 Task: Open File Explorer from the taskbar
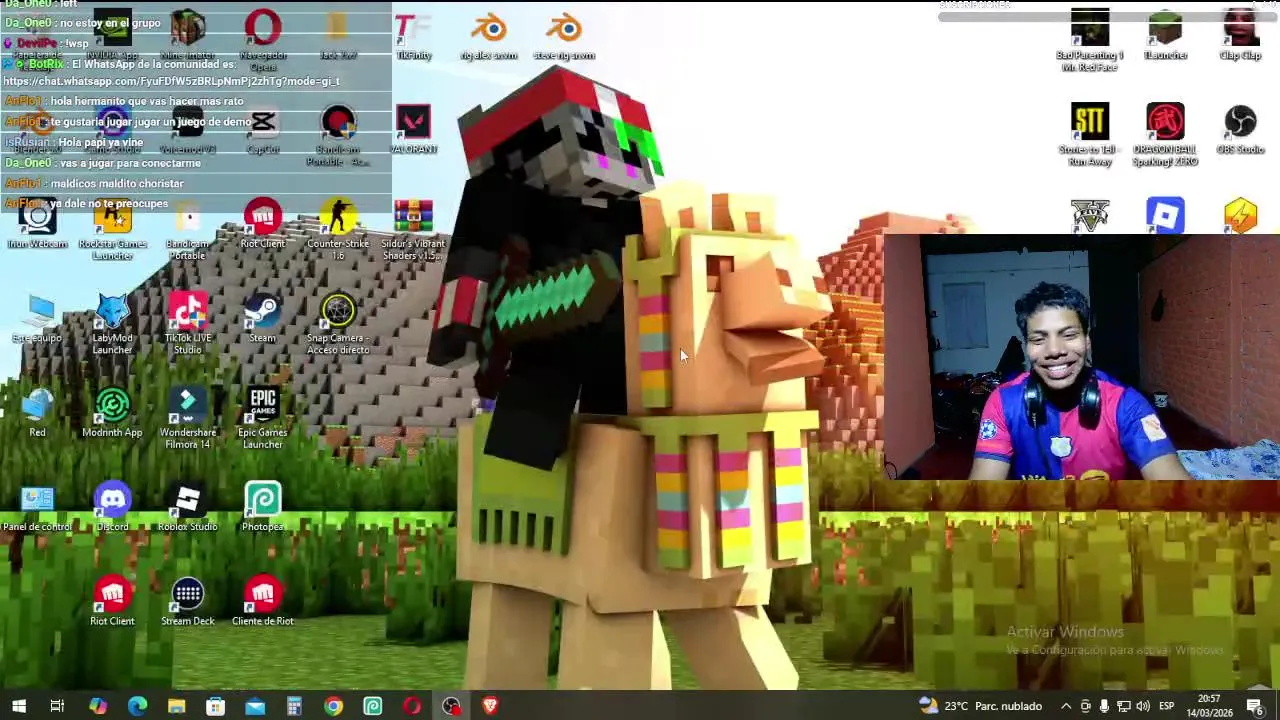[x=176, y=706]
